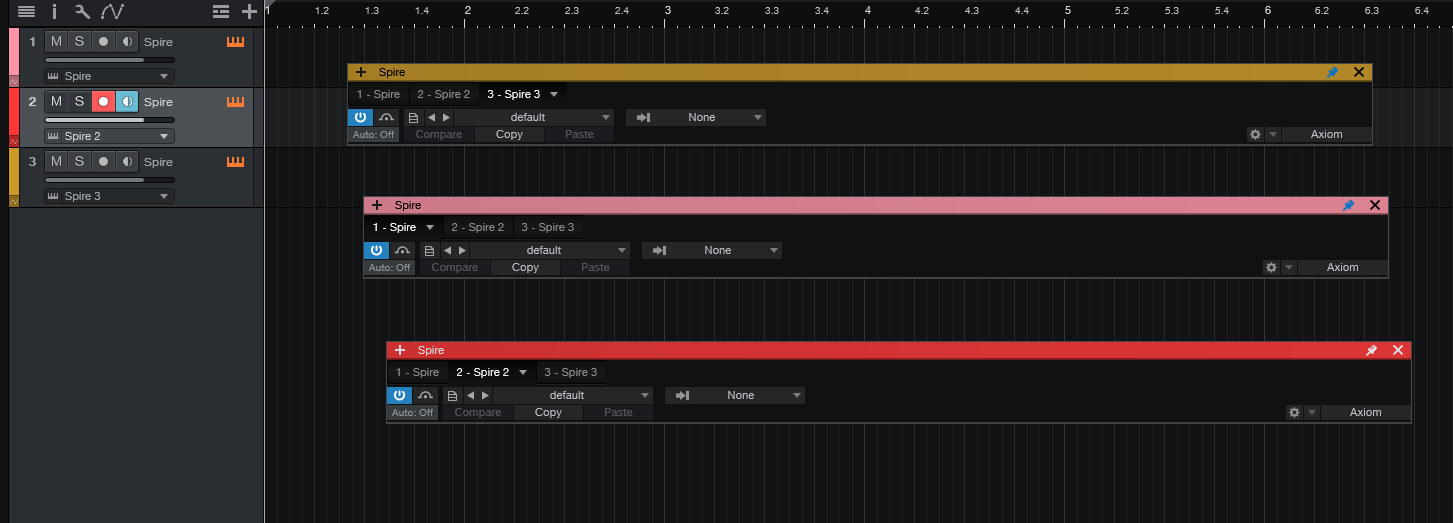Open settings gear in yellow Spire window
This screenshot has height=523, width=1453.
(1256, 134)
